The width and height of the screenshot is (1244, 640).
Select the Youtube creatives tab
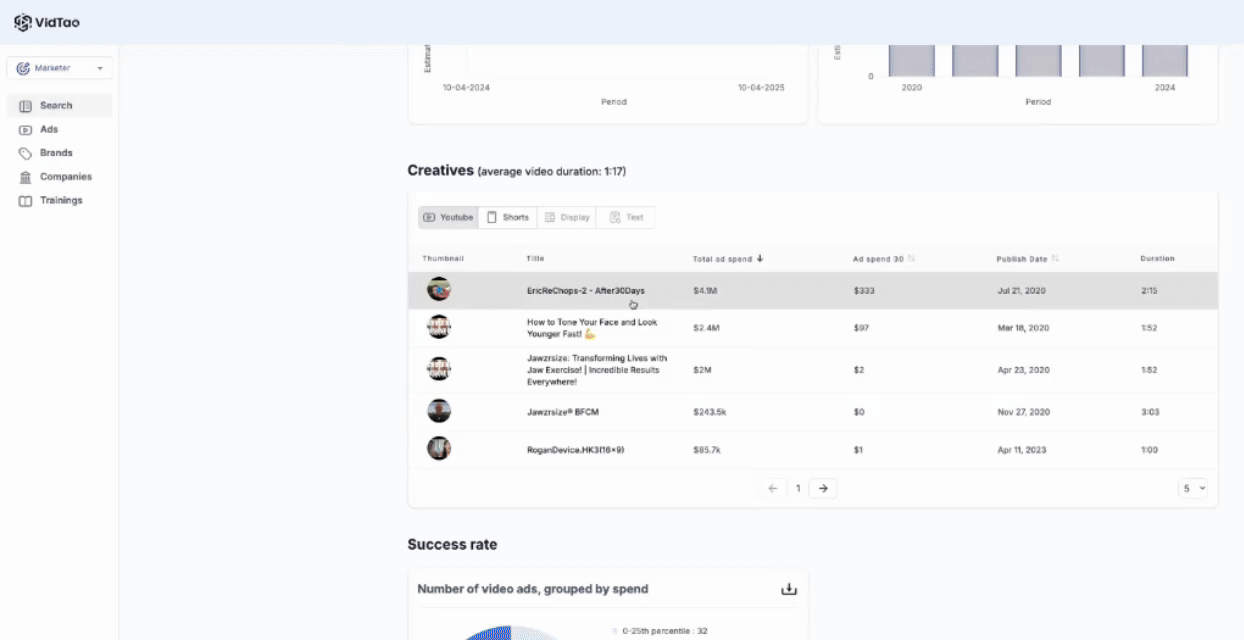tap(448, 217)
